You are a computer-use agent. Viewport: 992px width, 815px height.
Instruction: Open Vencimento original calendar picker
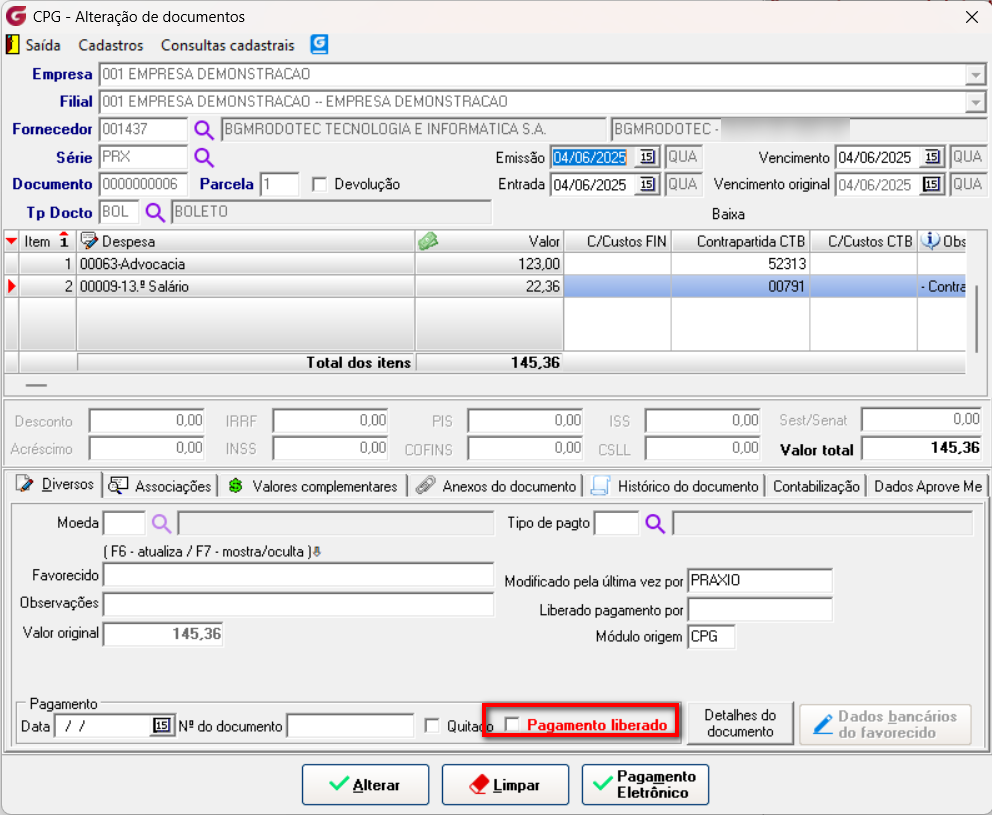coord(931,184)
